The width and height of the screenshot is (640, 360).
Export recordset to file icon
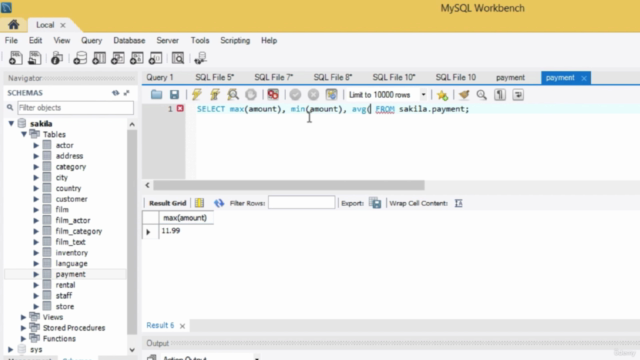pos(375,203)
